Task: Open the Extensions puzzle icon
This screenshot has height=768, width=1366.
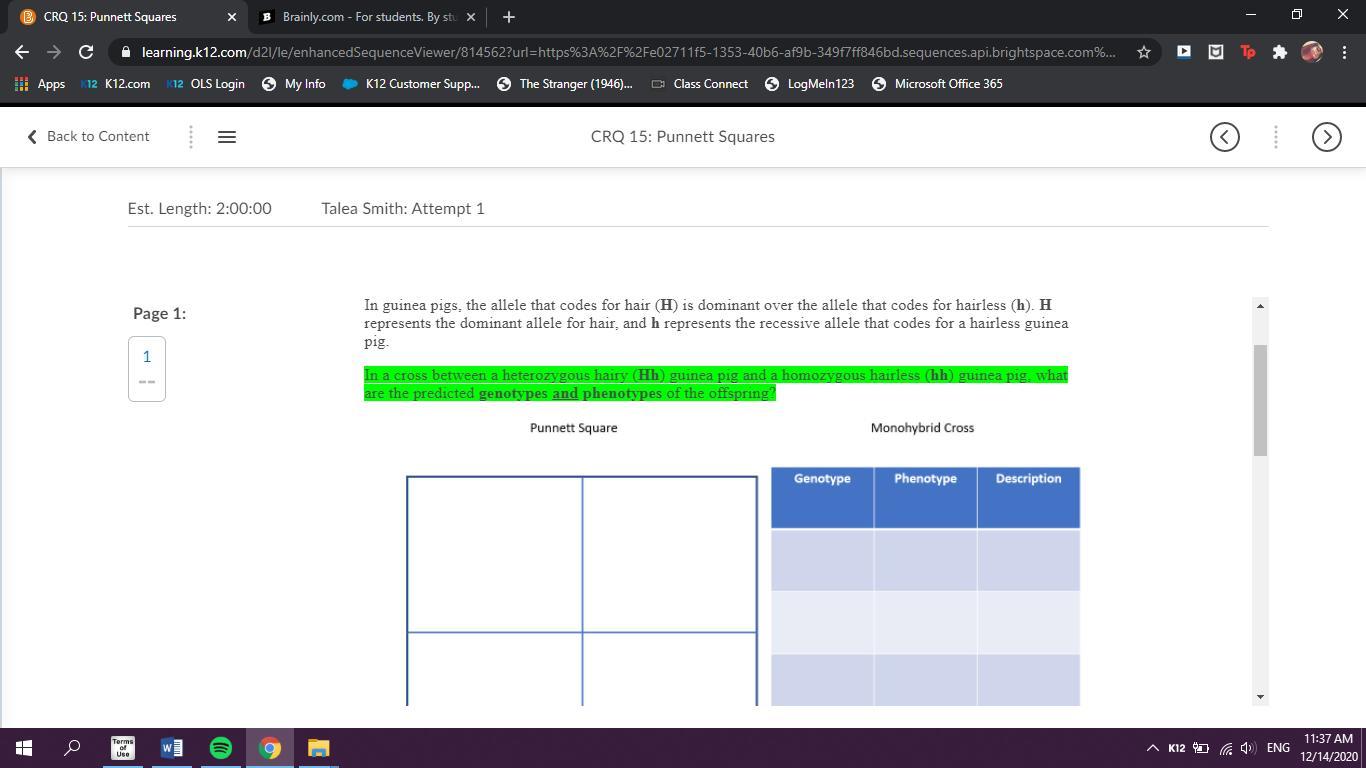Action: tap(1279, 52)
